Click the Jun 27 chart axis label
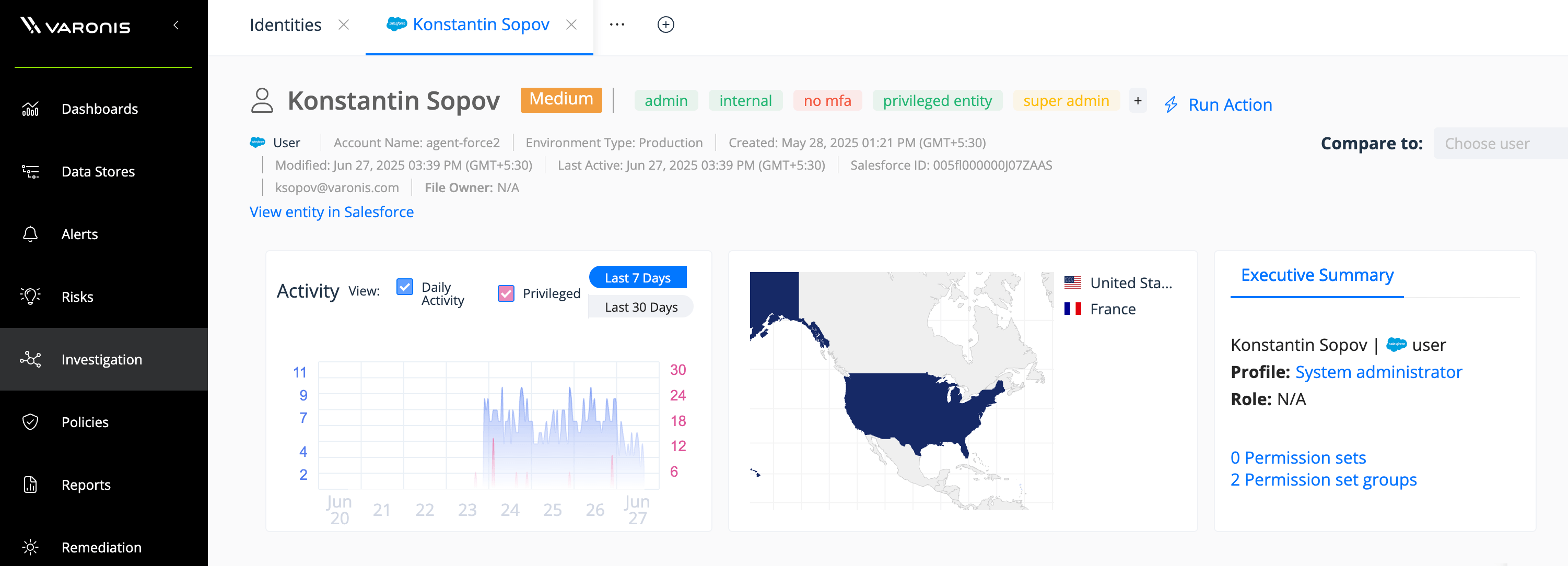 637,510
